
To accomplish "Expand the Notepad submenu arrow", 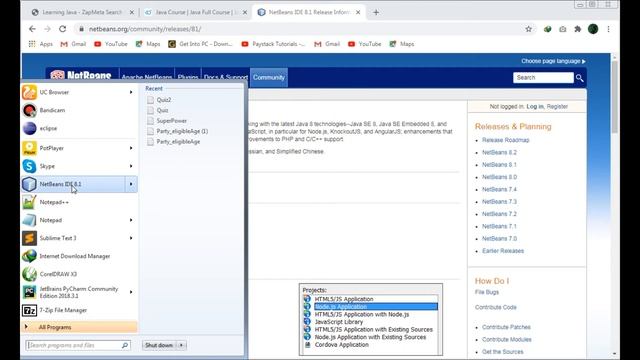I will tap(131, 220).
